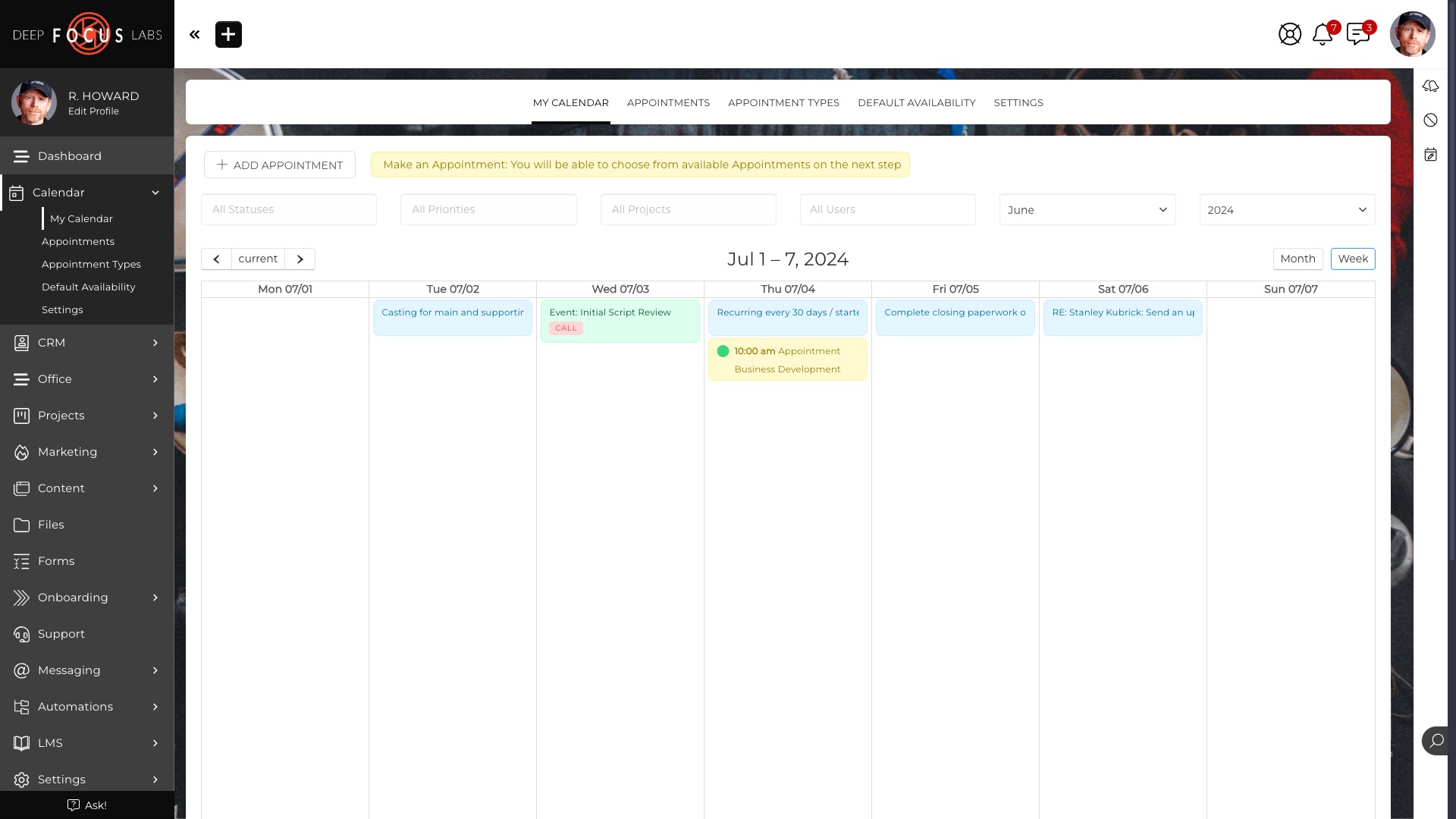Open the search magnifier bubble
Screen dimensions: 1456x819
point(1436,741)
